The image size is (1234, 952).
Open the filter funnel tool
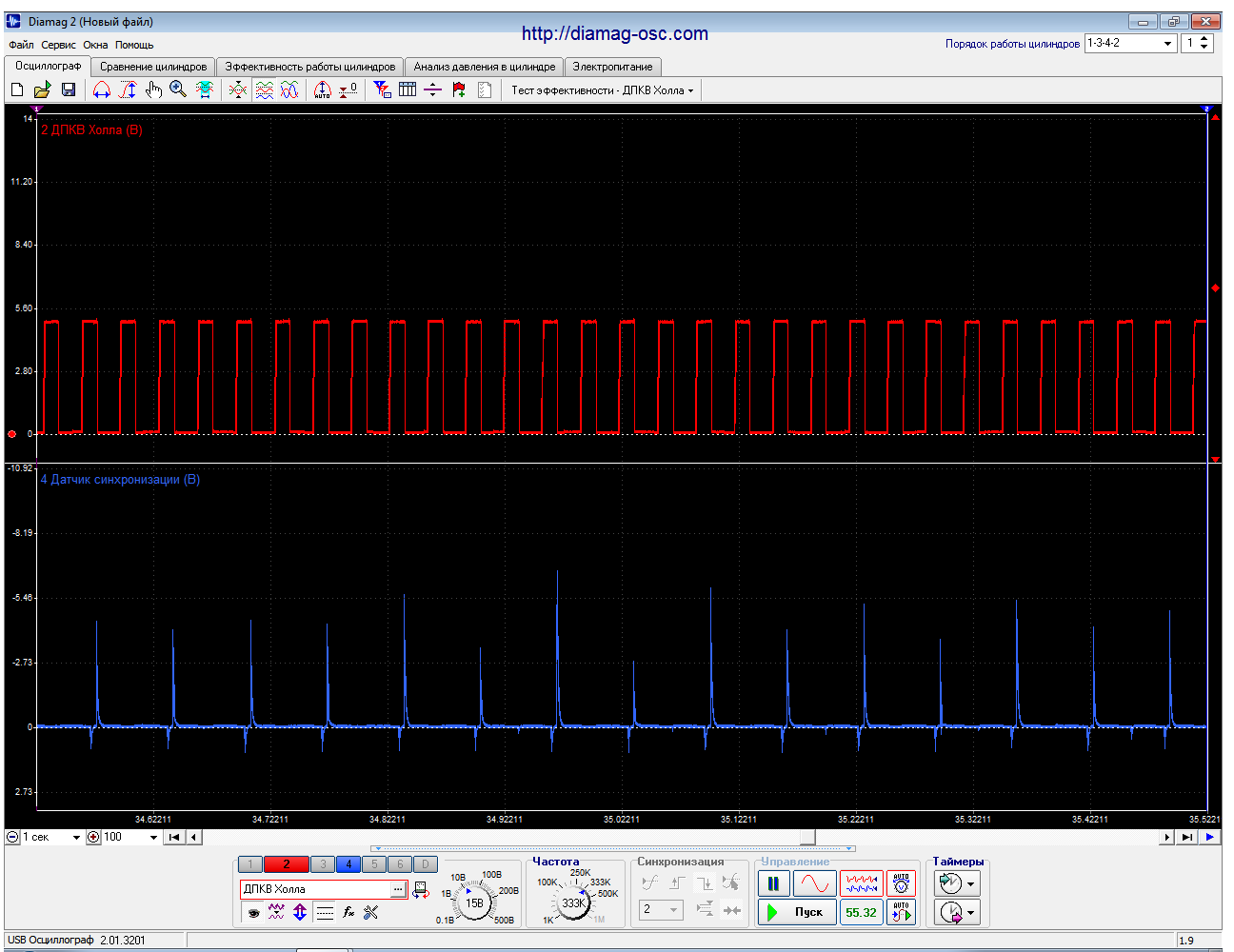coord(382,89)
